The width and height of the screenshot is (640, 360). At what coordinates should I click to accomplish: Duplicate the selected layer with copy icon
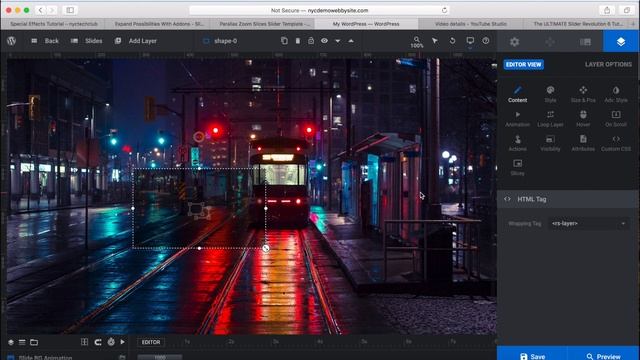[284, 40]
